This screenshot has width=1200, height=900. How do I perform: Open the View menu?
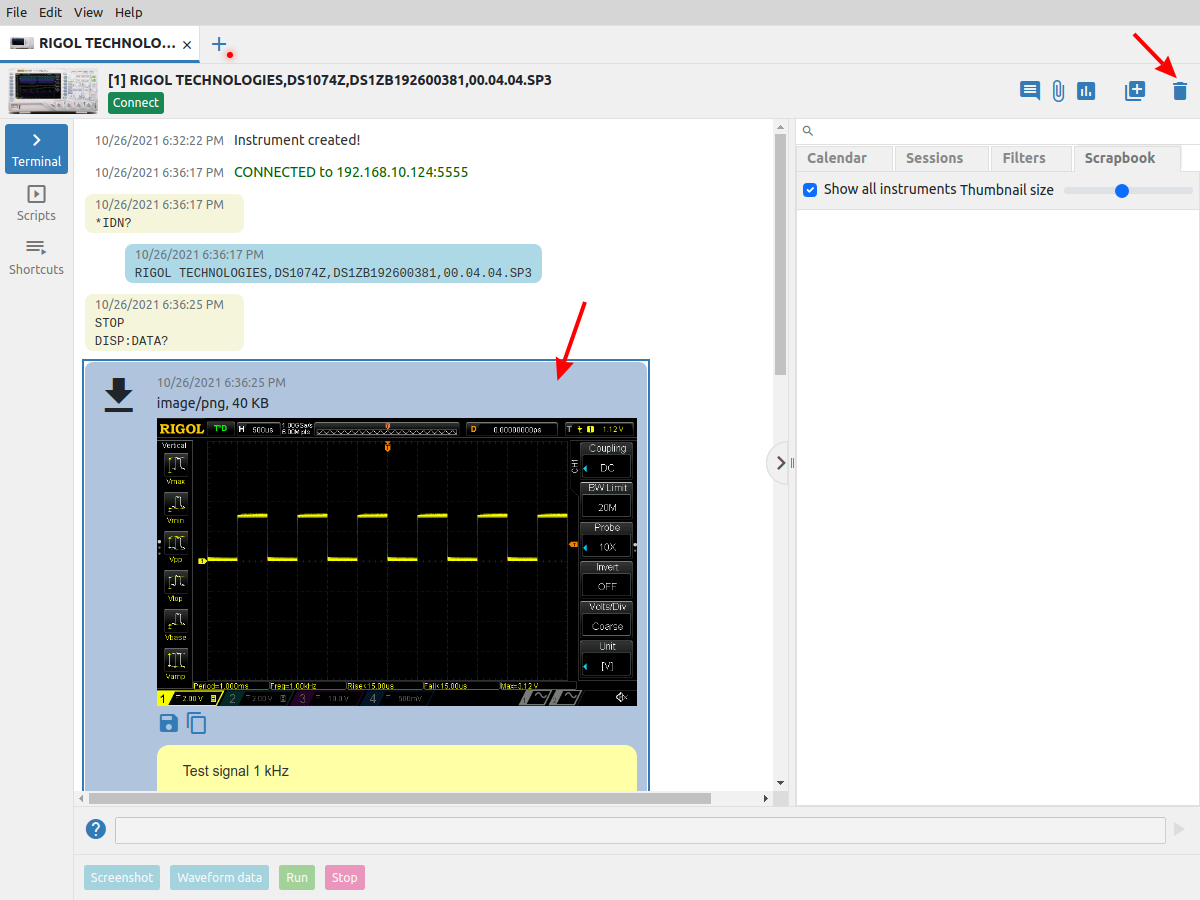pyautogui.click(x=88, y=12)
